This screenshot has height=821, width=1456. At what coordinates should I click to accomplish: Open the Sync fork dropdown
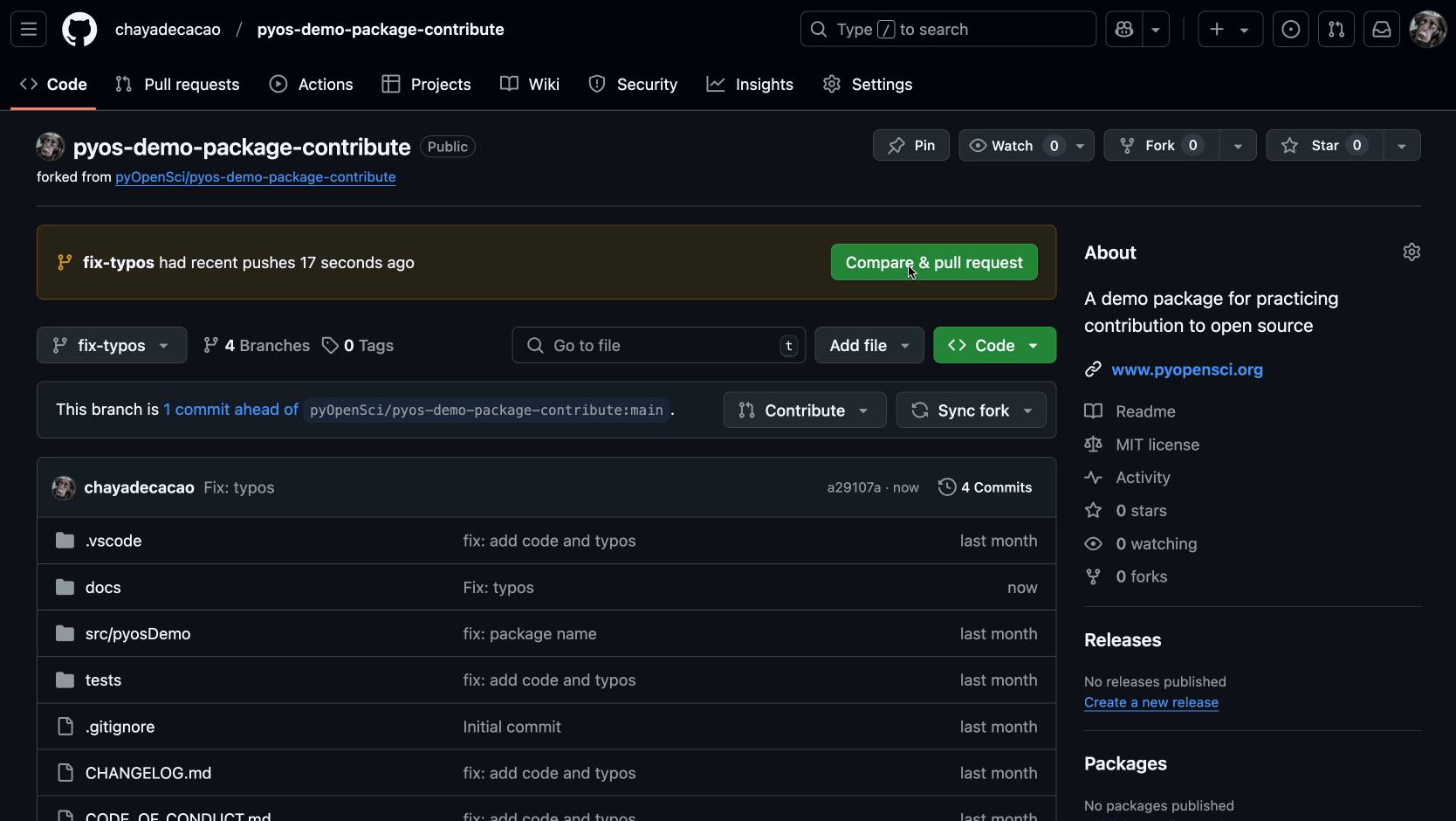coord(972,410)
